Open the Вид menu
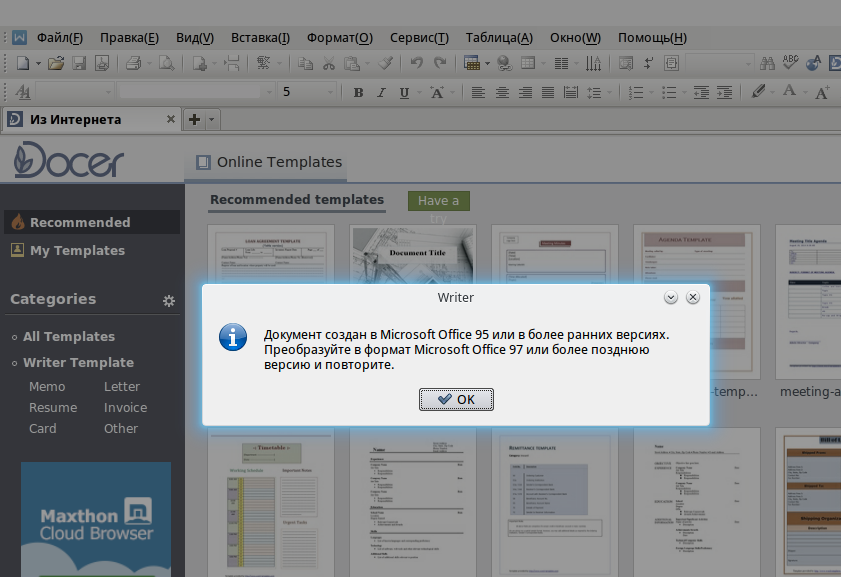The image size is (841, 577). point(195,38)
